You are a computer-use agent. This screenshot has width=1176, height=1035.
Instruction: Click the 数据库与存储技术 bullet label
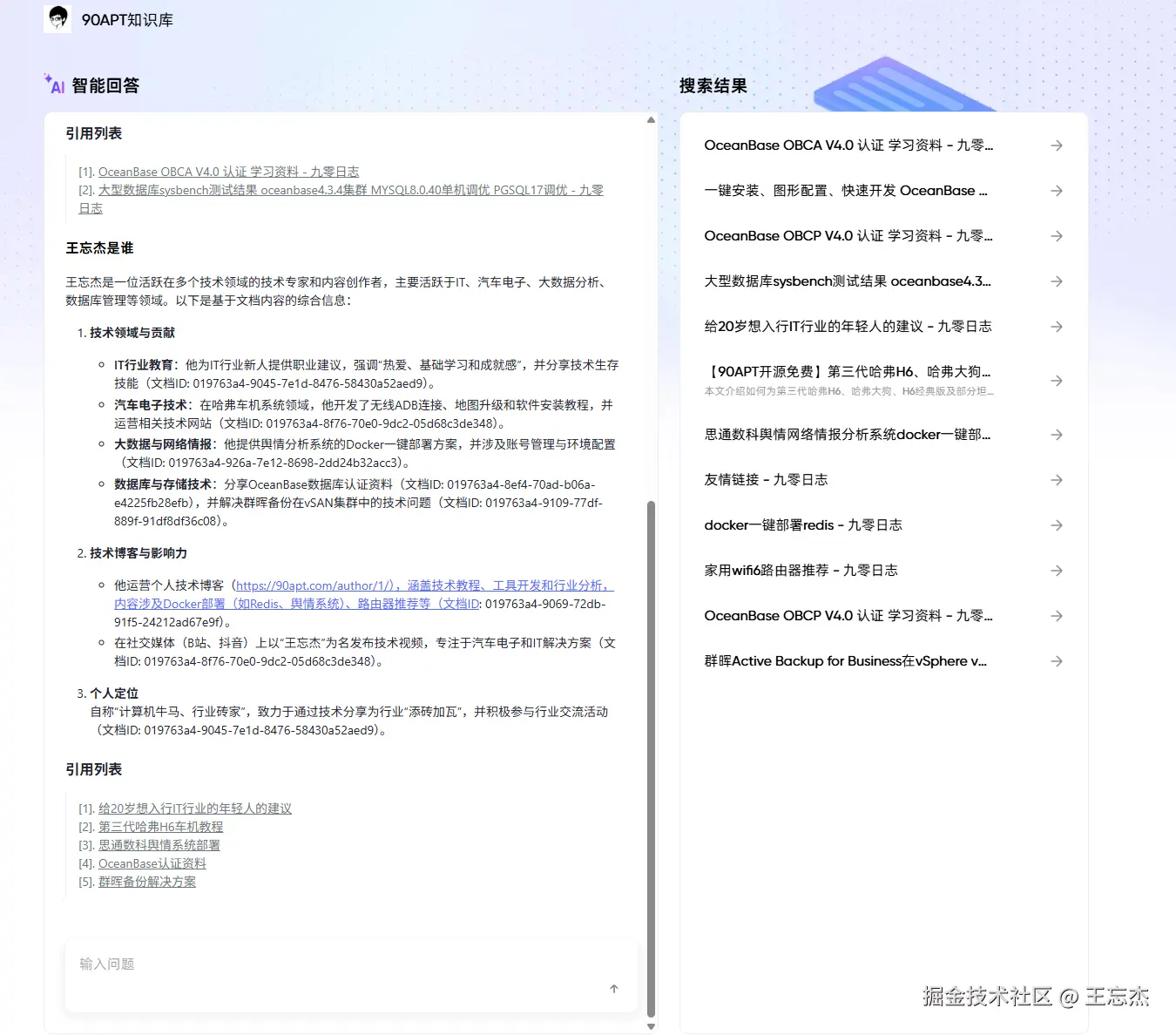click(163, 484)
